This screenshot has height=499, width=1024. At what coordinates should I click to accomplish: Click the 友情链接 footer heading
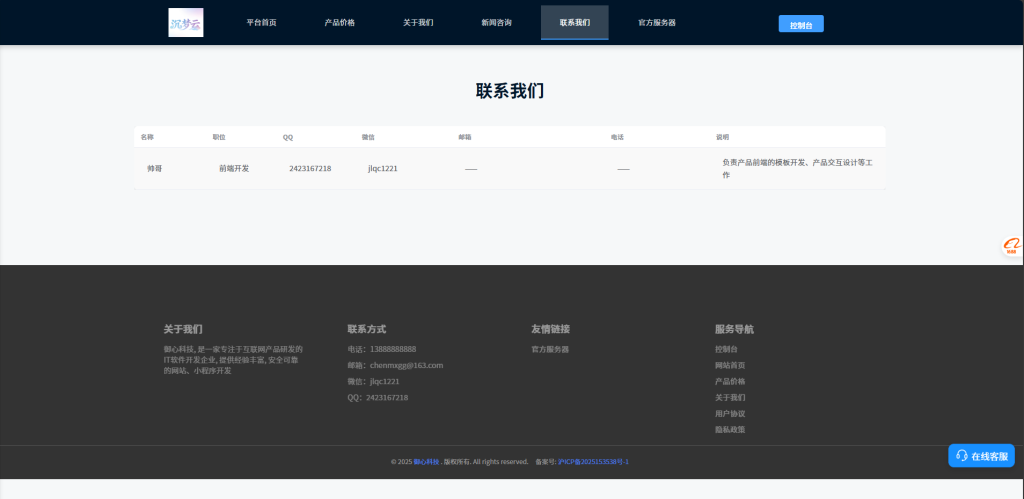551,329
